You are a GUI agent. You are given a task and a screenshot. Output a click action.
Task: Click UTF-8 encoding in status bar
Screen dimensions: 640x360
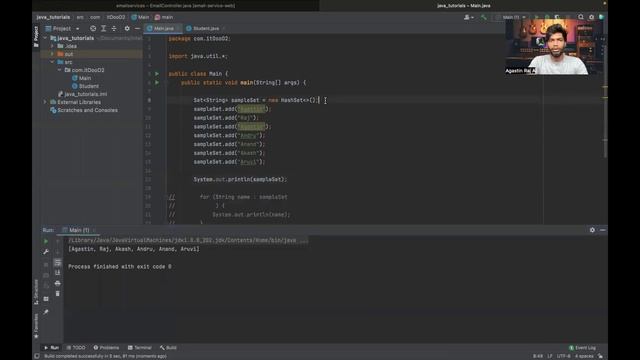564,356
